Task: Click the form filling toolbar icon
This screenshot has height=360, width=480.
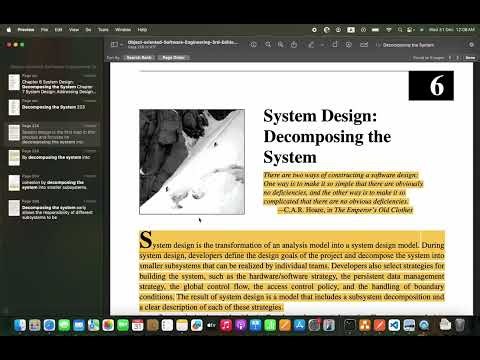Action: tap(364, 44)
